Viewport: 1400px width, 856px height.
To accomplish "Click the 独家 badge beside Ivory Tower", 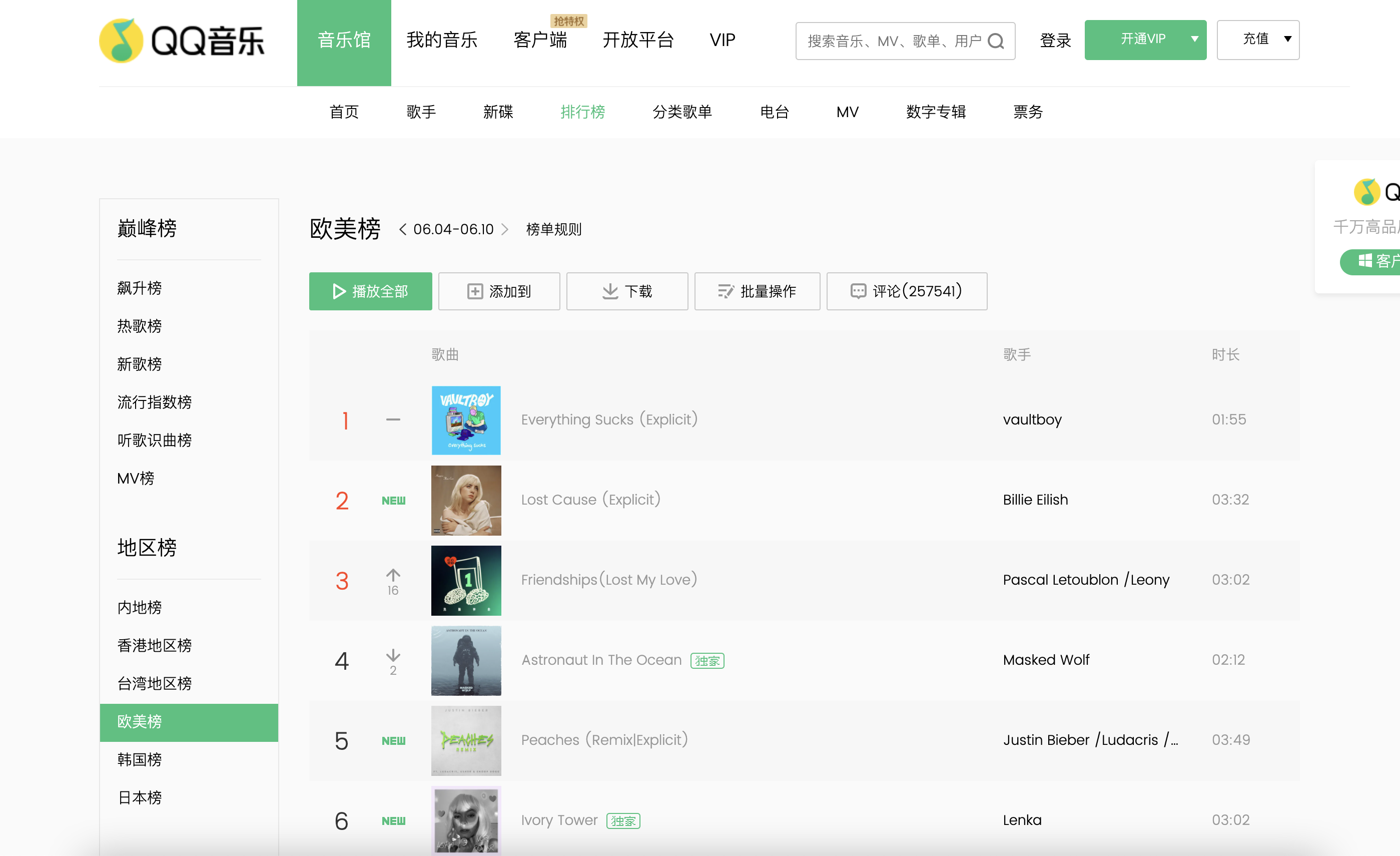I will click(x=623, y=821).
